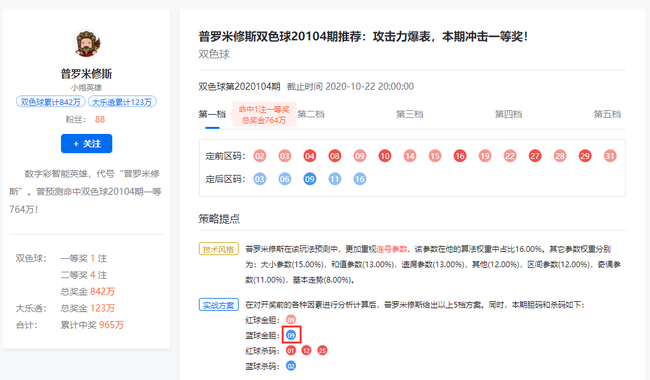Select red ball 09 in 定前区码
The height and width of the screenshot is (380, 650).
click(x=360, y=156)
